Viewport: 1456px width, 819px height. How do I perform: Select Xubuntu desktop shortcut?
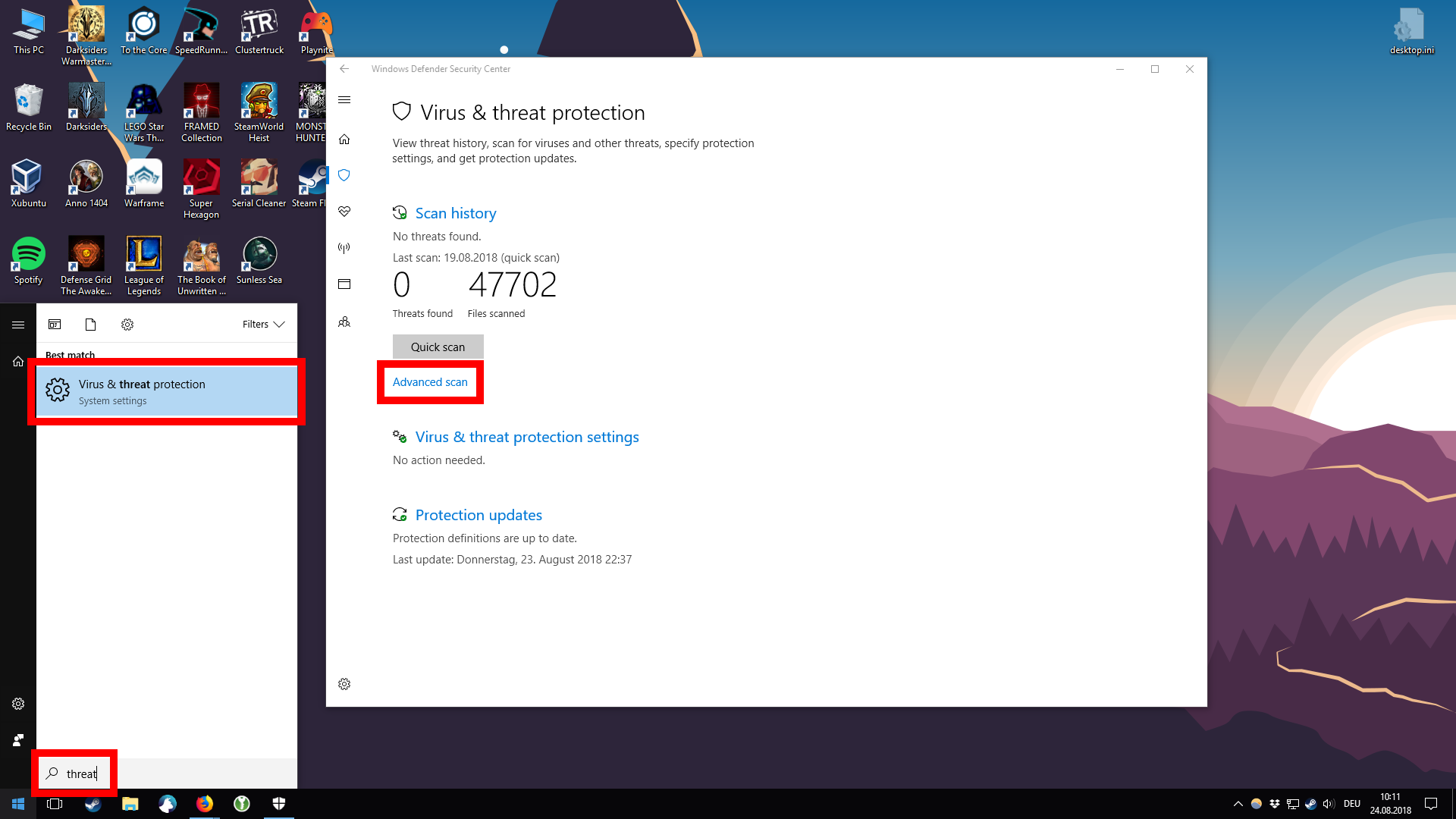[x=29, y=184]
